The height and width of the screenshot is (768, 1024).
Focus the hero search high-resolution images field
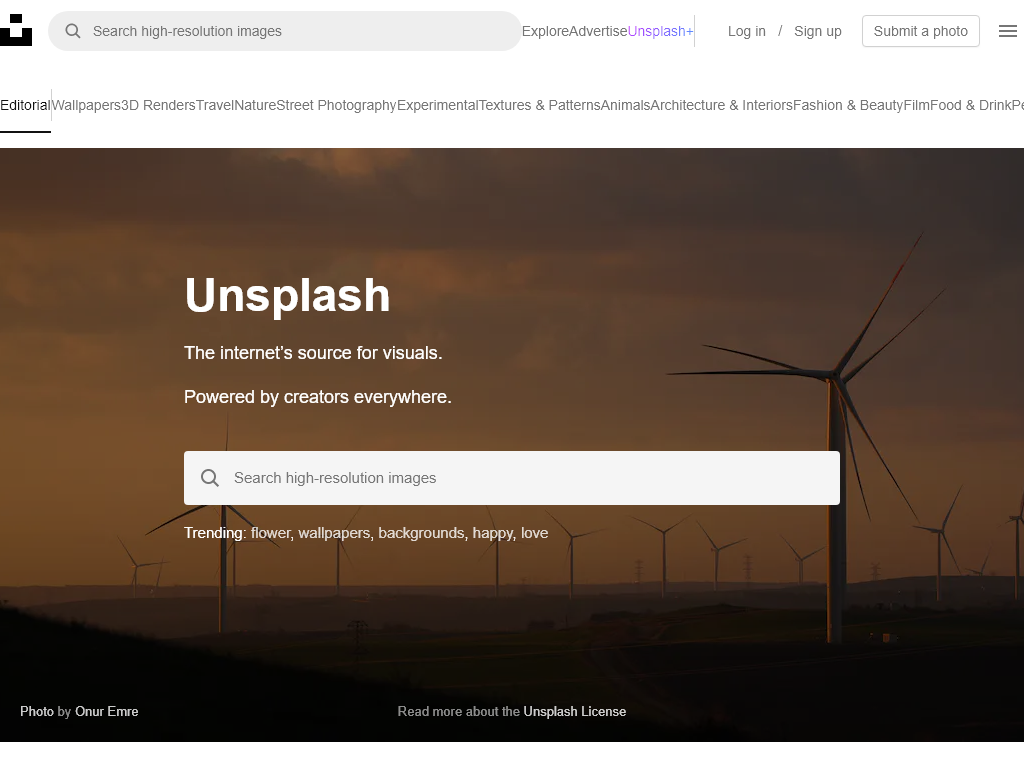pos(512,477)
